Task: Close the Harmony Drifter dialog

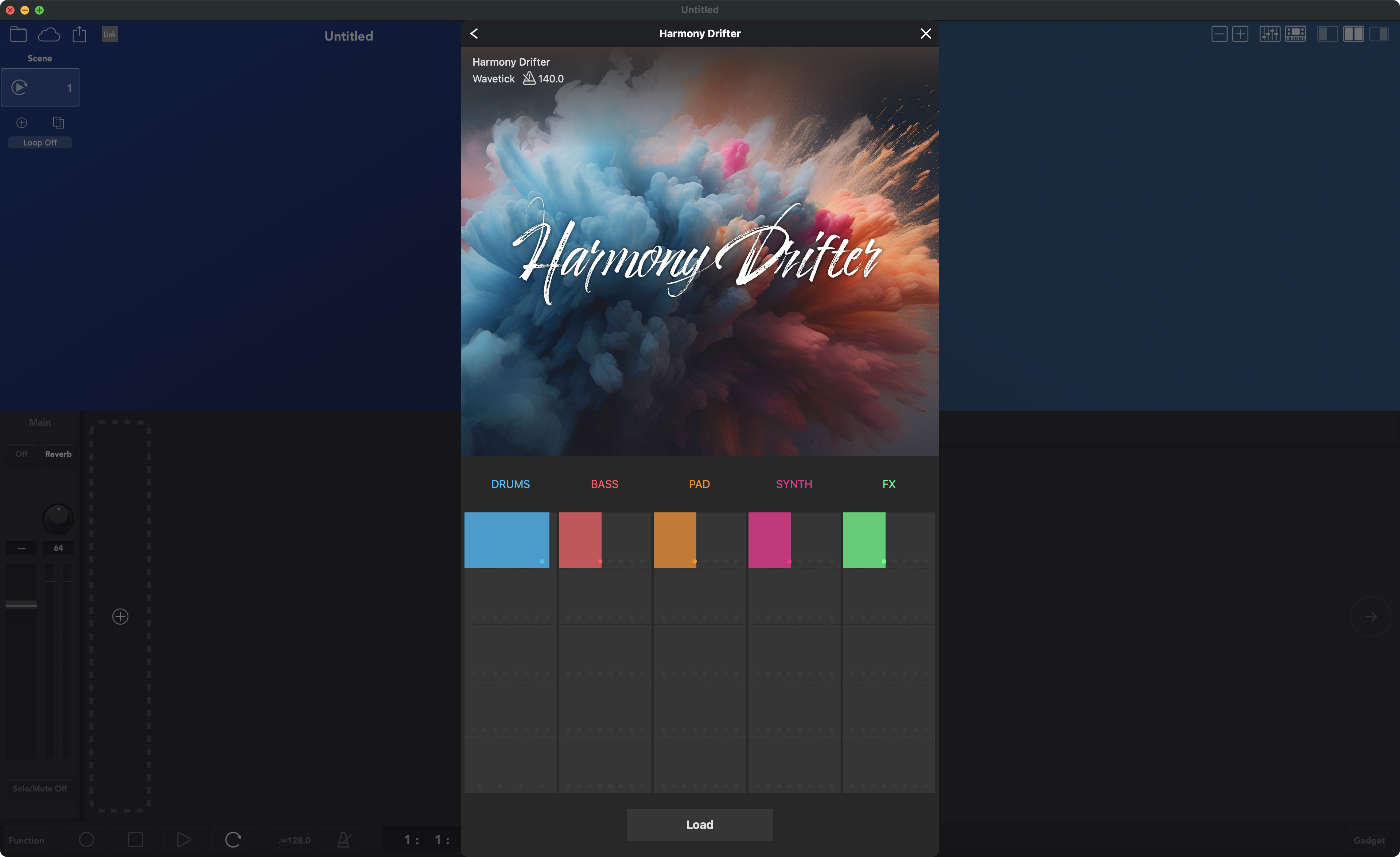Action: [x=926, y=34]
